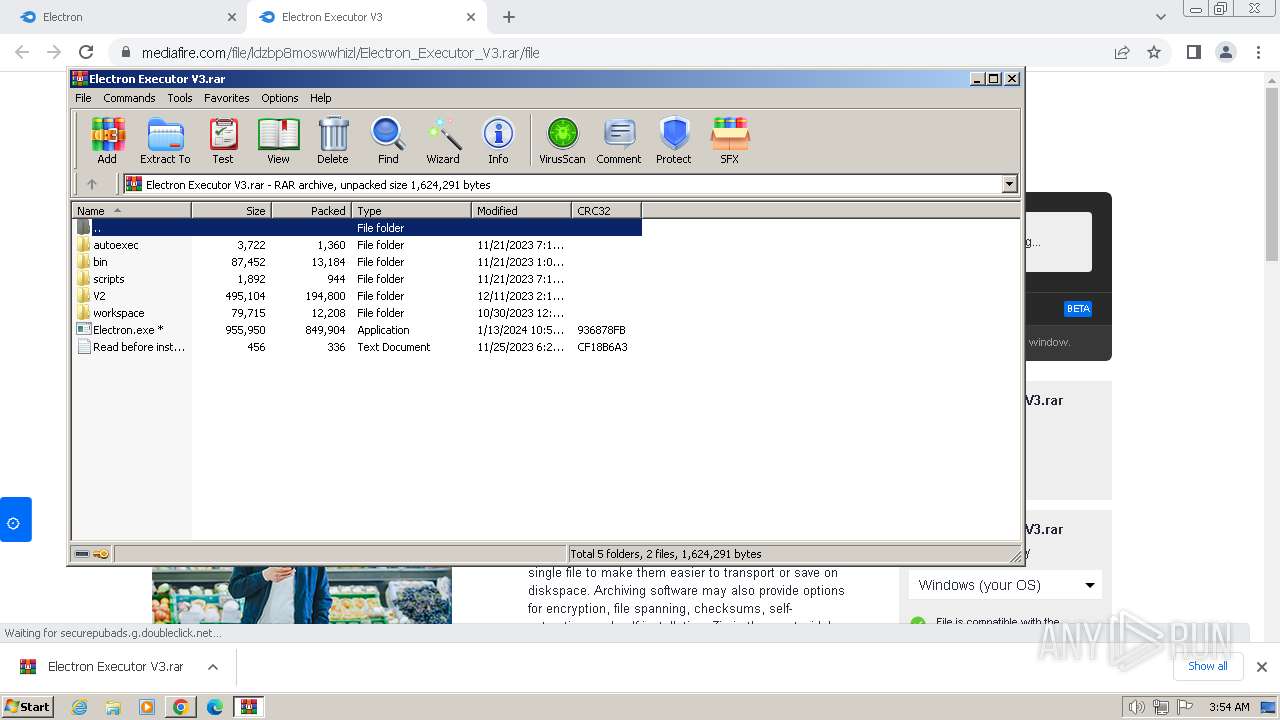This screenshot has width=1280, height=720.
Task: Sort by the Type column header
Action: point(411,210)
